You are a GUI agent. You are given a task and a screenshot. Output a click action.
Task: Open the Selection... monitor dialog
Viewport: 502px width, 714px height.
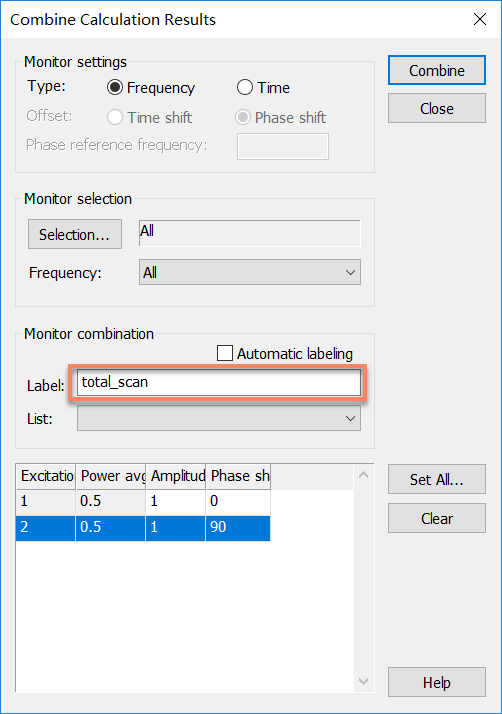[75, 234]
